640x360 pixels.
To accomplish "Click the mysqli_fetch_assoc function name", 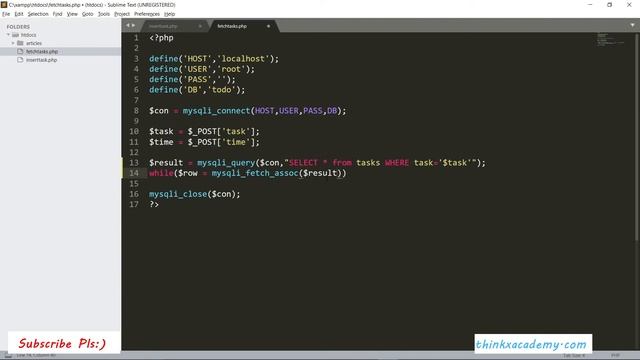I will click(255, 173).
